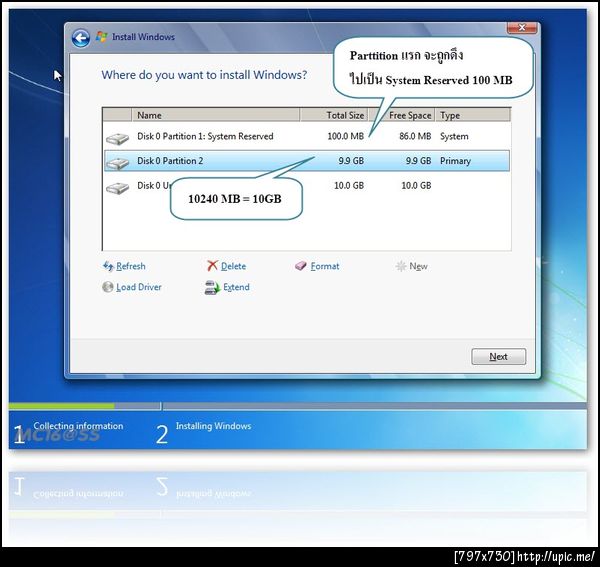600x567 pixels.
Task: Click the Installing Windows step label
Action: point(213,426)
